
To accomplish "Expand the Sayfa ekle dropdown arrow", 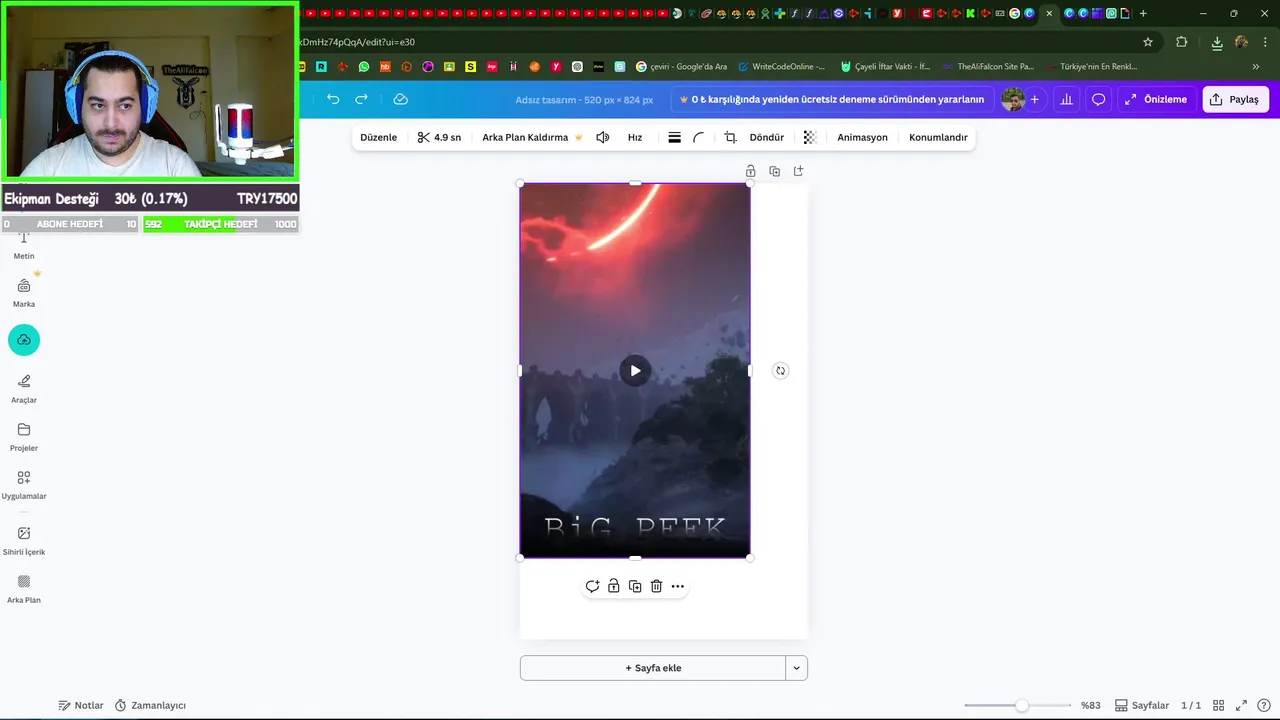I will [797, 668].
